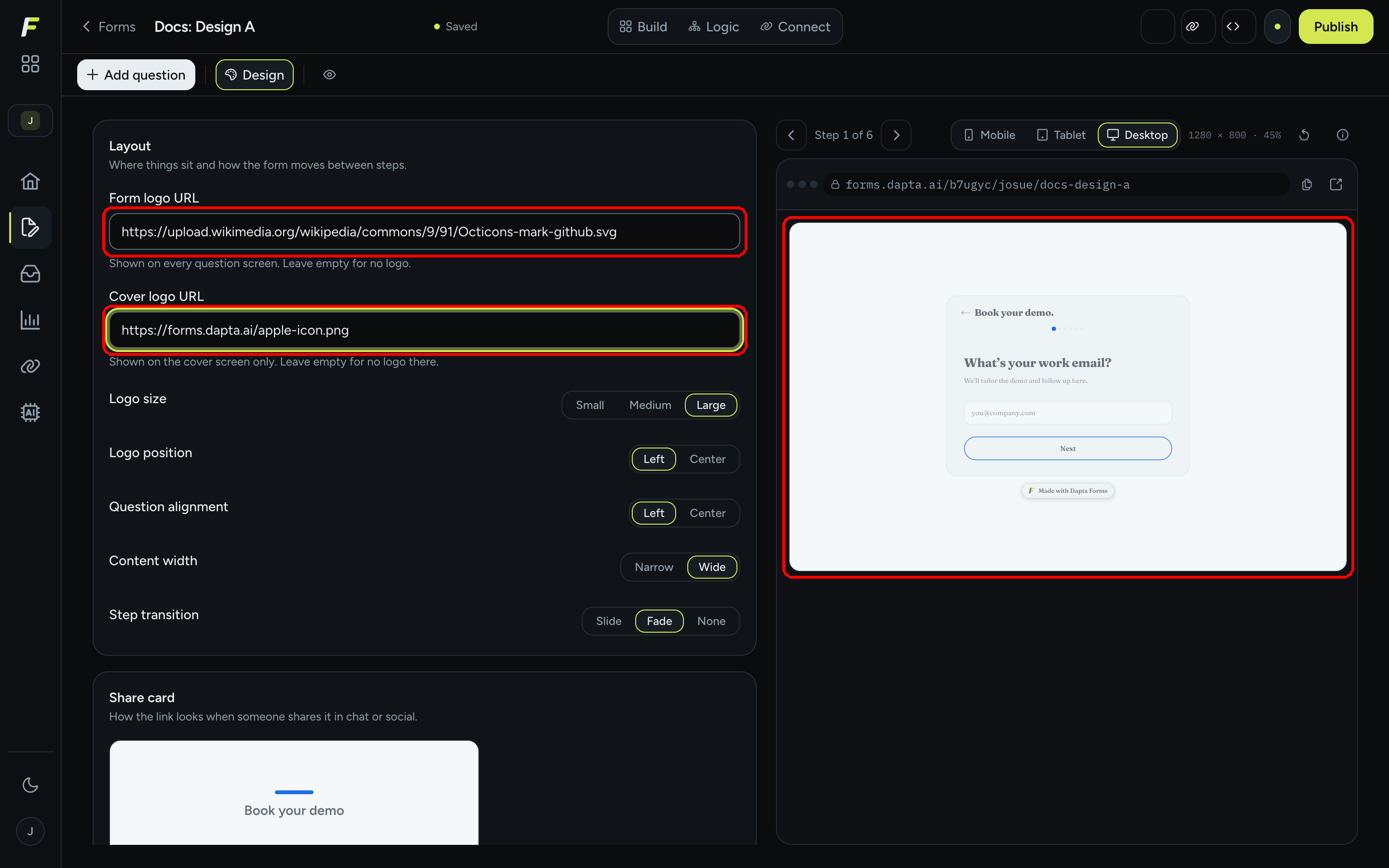1389x868 pixels.
Task: Open the J workspace switcher
Action: tap(30, 121)
